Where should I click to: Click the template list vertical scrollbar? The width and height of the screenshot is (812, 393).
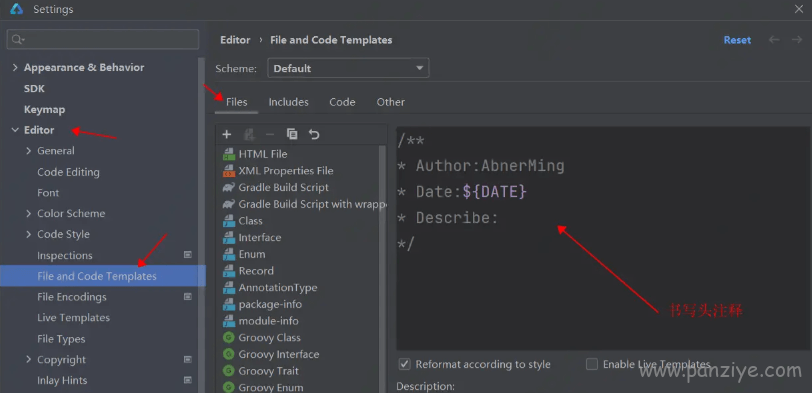pos(383,269)
